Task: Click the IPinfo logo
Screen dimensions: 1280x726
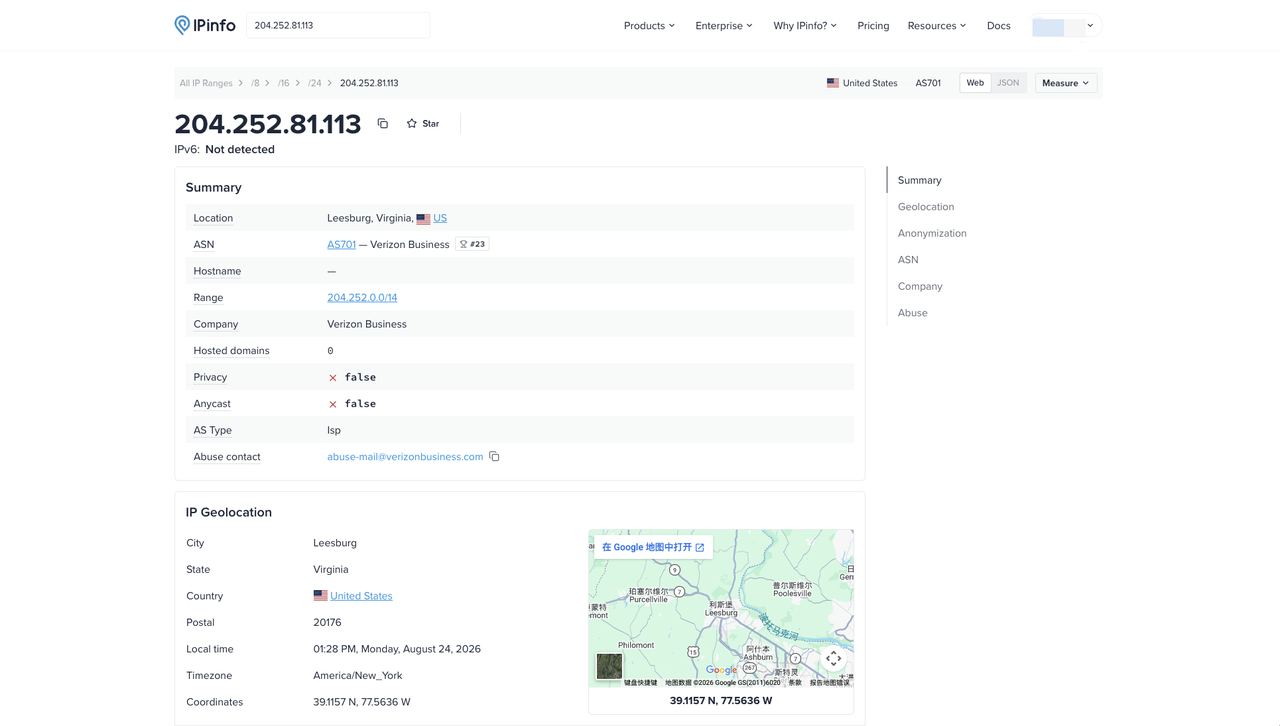Action: tap(205, 25)
